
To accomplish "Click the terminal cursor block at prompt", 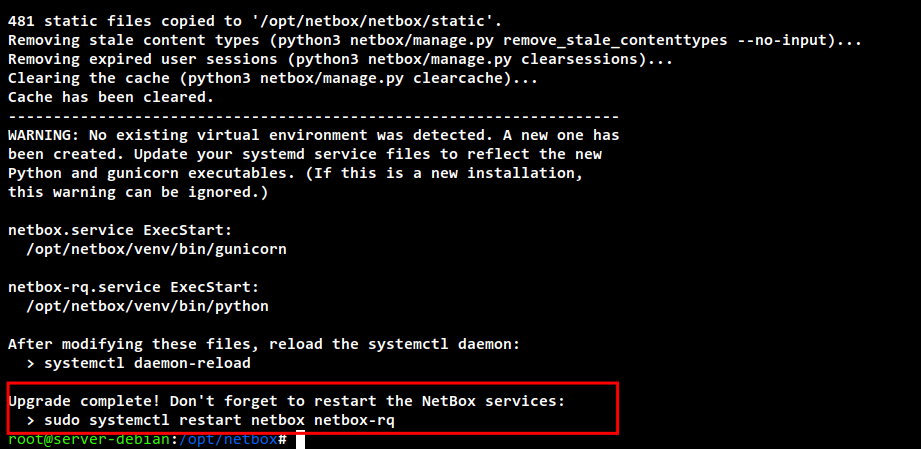I will (x=300, y=440).
